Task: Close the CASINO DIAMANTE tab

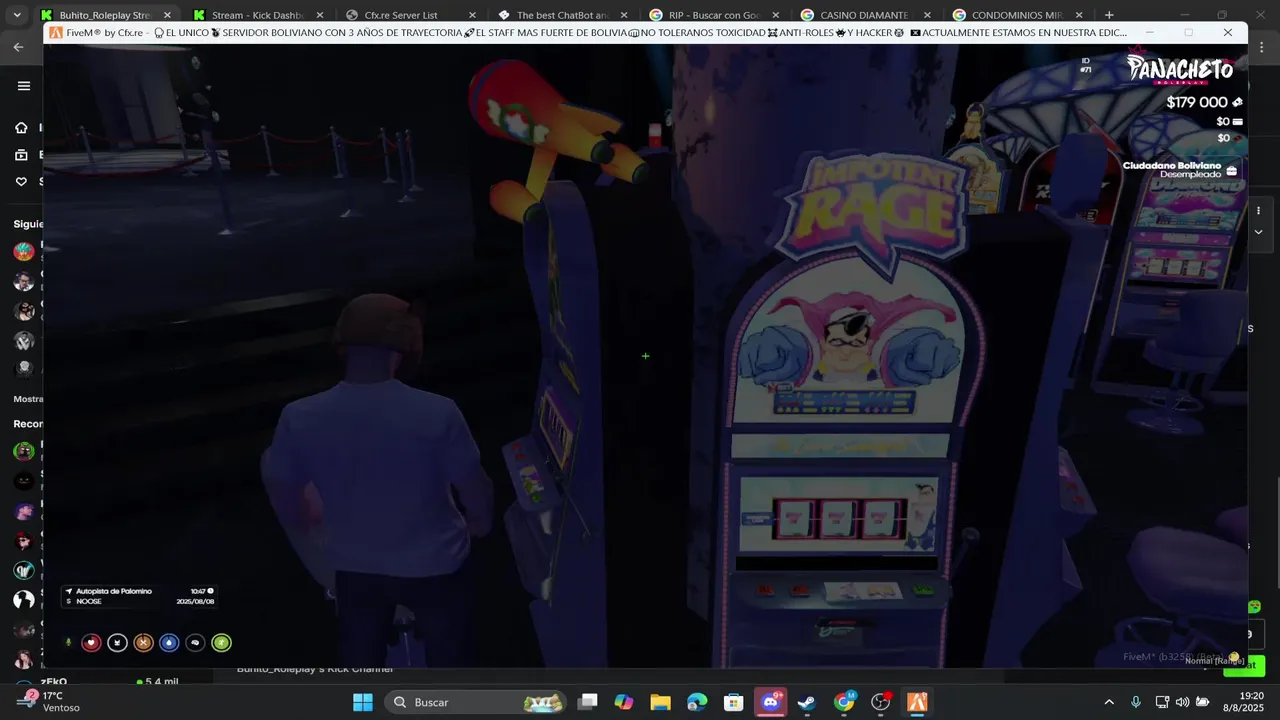Action: [x=927, y=15]
